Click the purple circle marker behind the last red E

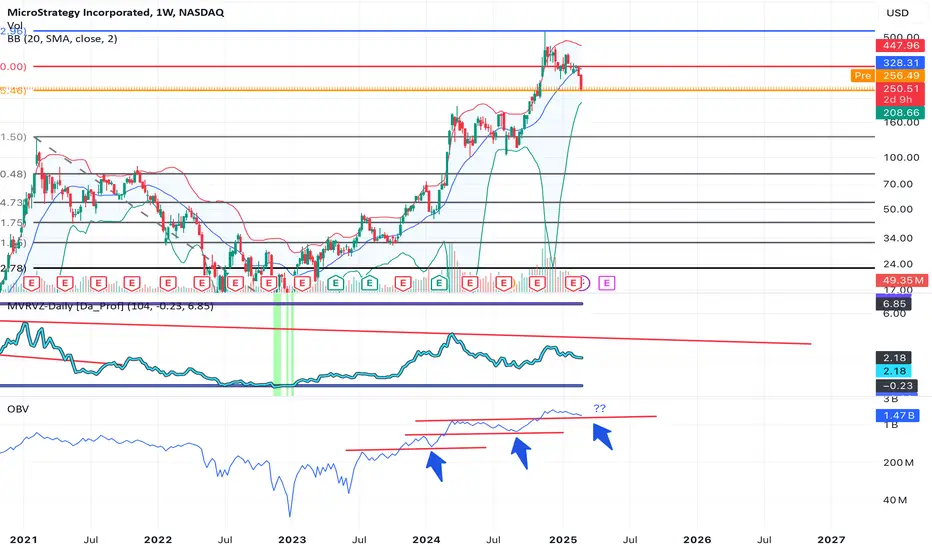[x=584, y=283]
